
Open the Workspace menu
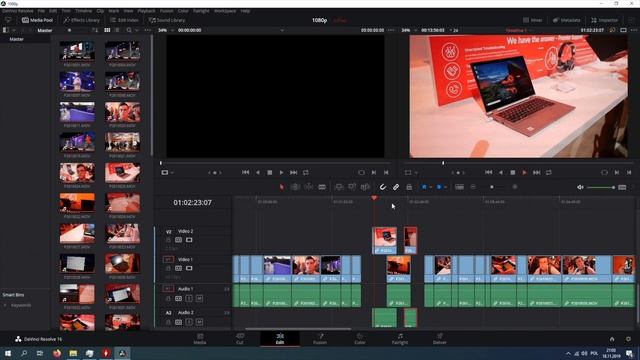225,11
